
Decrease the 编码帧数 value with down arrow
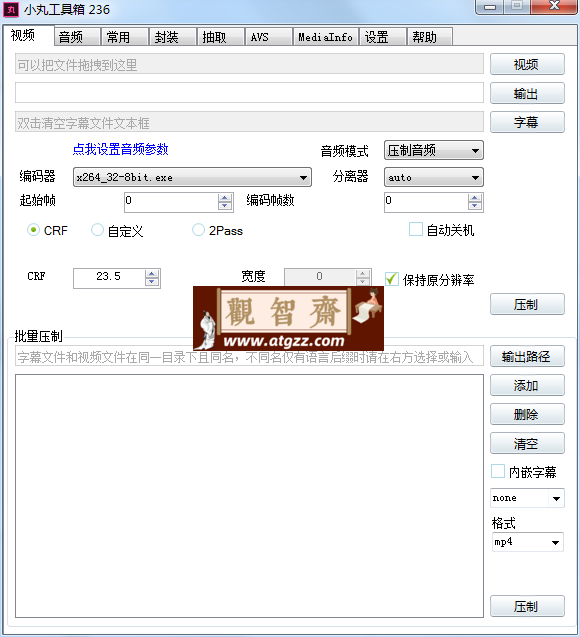(x=475, y=206)
